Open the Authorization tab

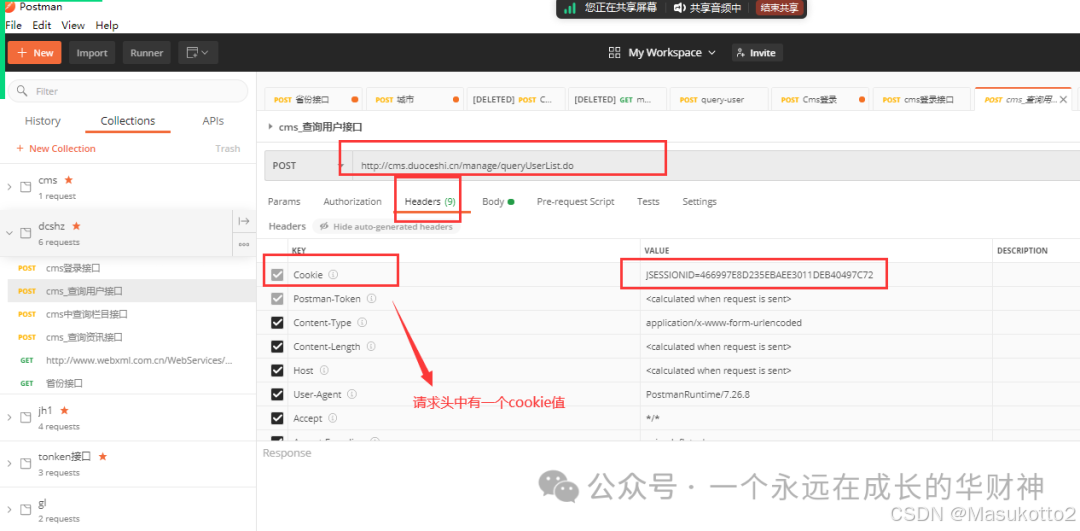[352, 202]
